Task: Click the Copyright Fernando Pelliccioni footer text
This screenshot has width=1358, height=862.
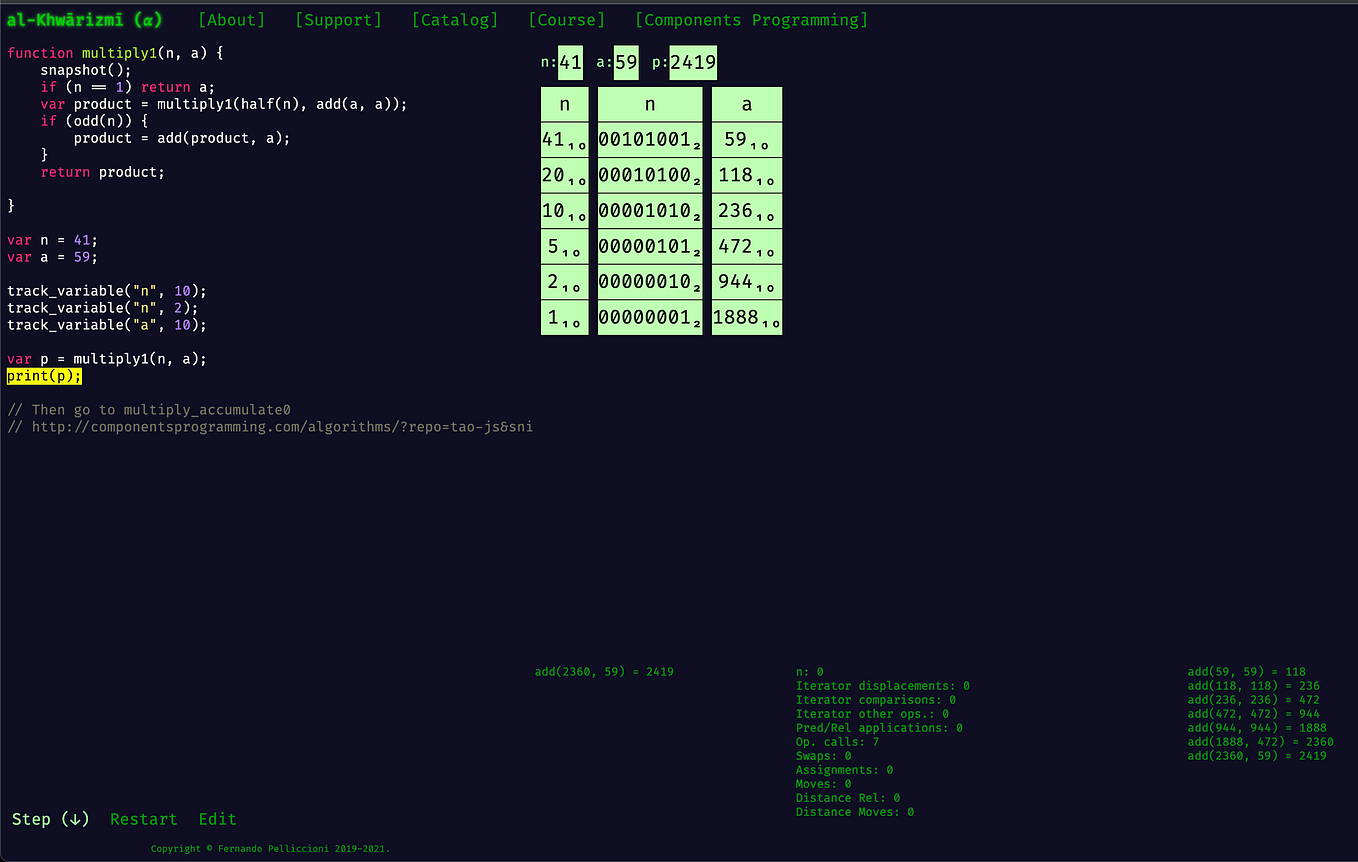Action: (268, 848)
